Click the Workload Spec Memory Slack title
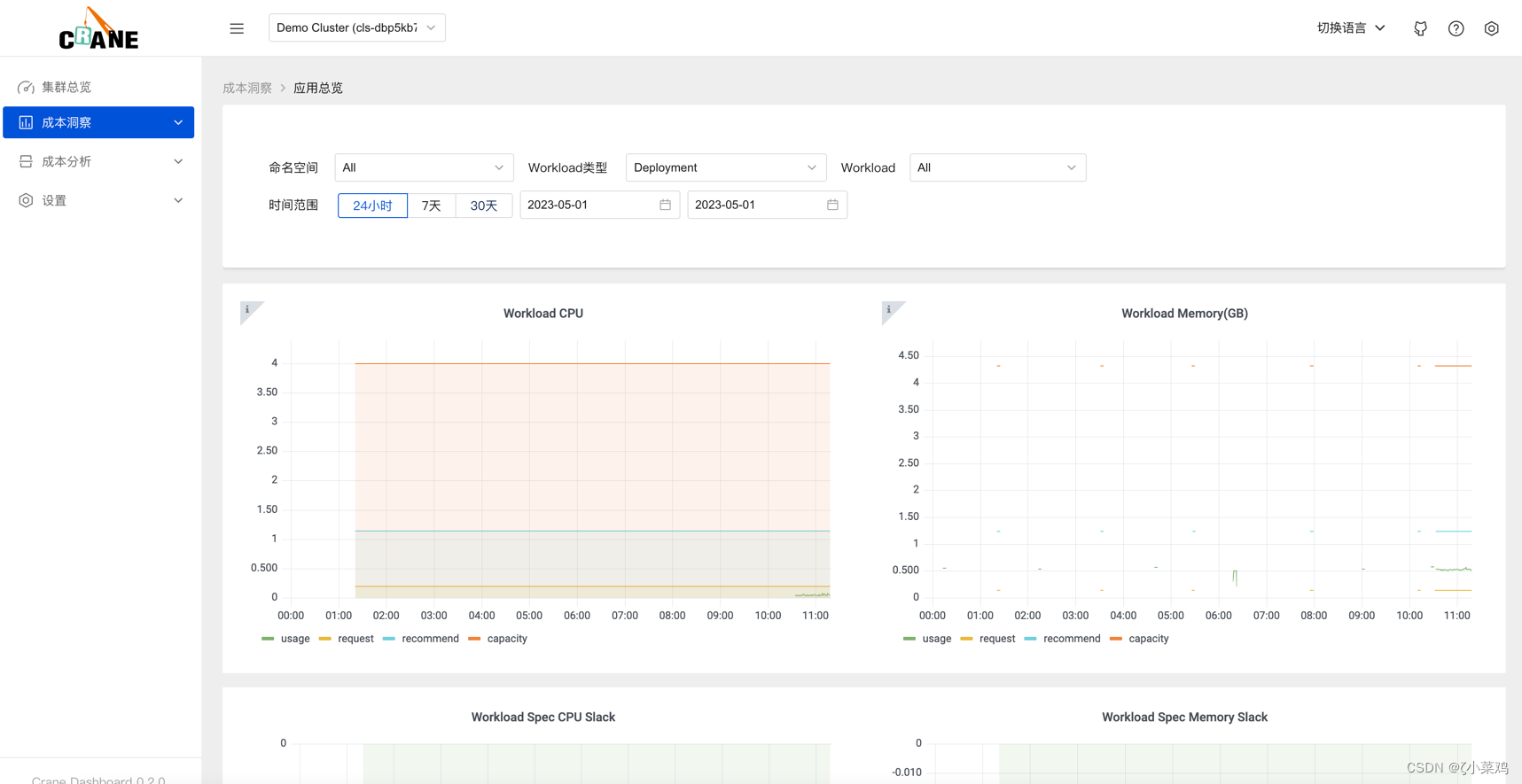 [x=1184, y=718]
